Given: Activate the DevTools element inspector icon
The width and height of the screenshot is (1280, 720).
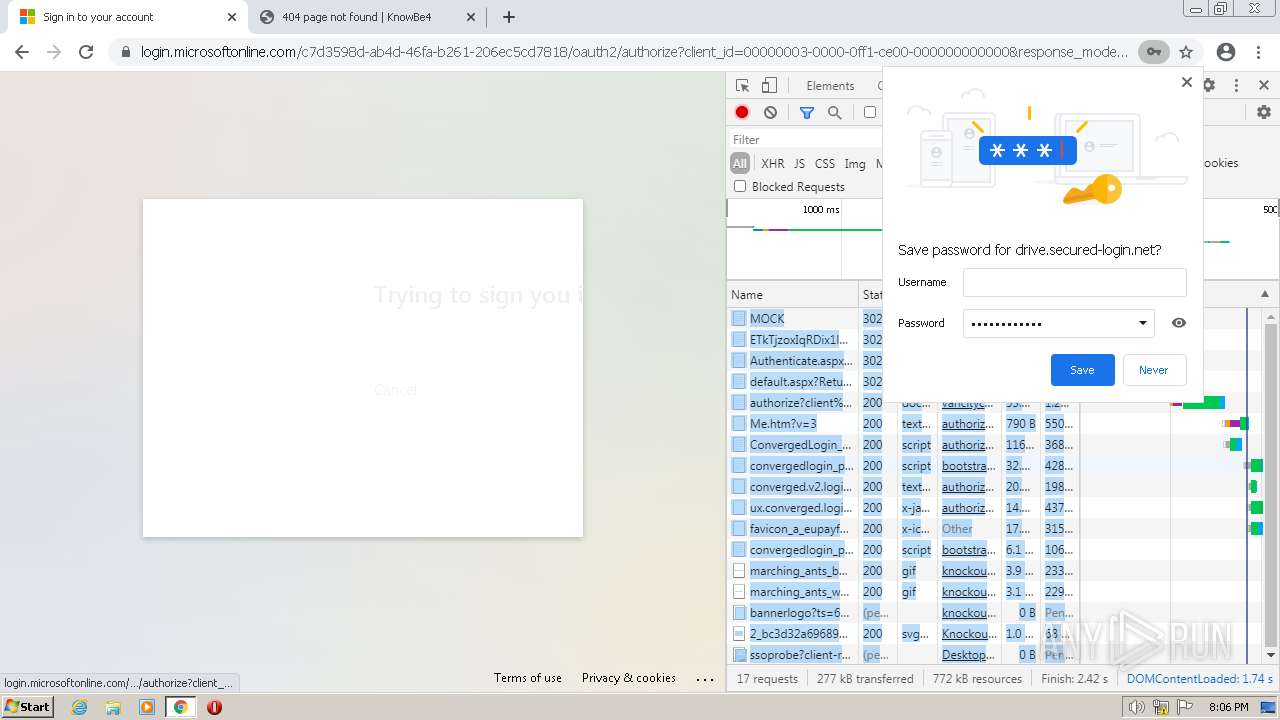Looking at the screenshot, I should (742, 86).
